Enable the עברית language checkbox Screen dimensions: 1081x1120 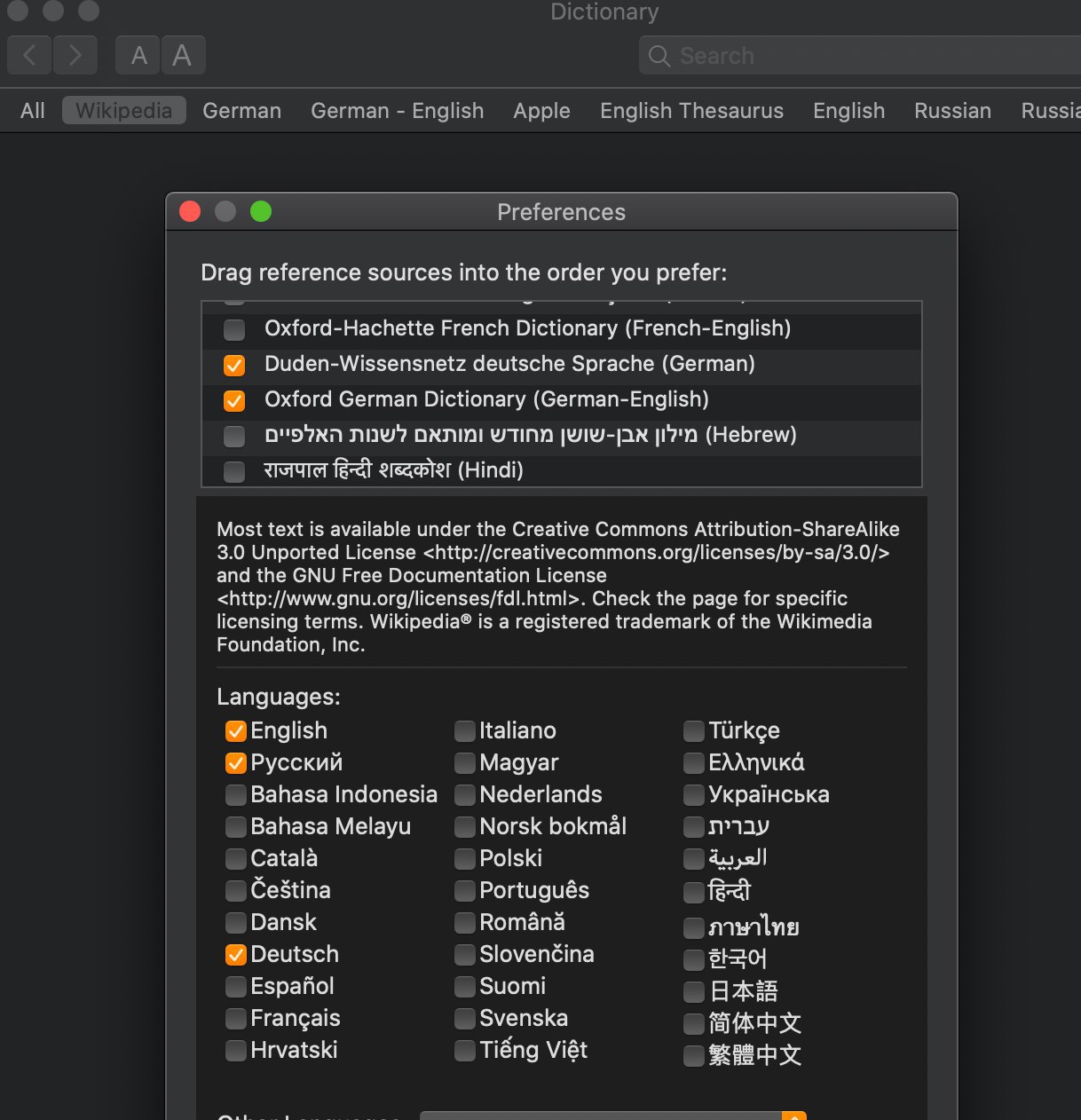pos(694,827)
